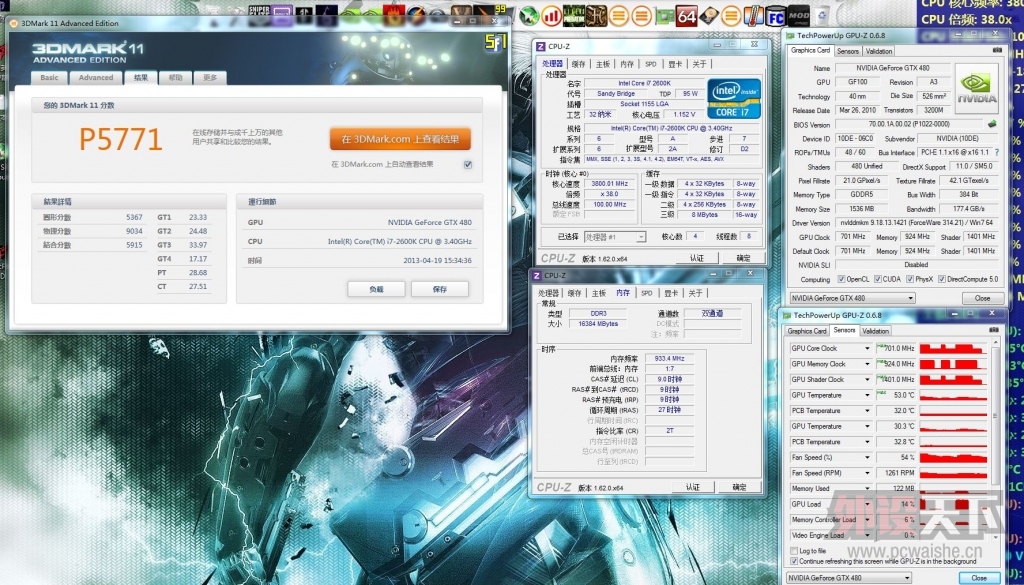Click the 确定 button in lower CPU-Z window
The width and height of the screenshot is (1024, 585).
point(739,487)
